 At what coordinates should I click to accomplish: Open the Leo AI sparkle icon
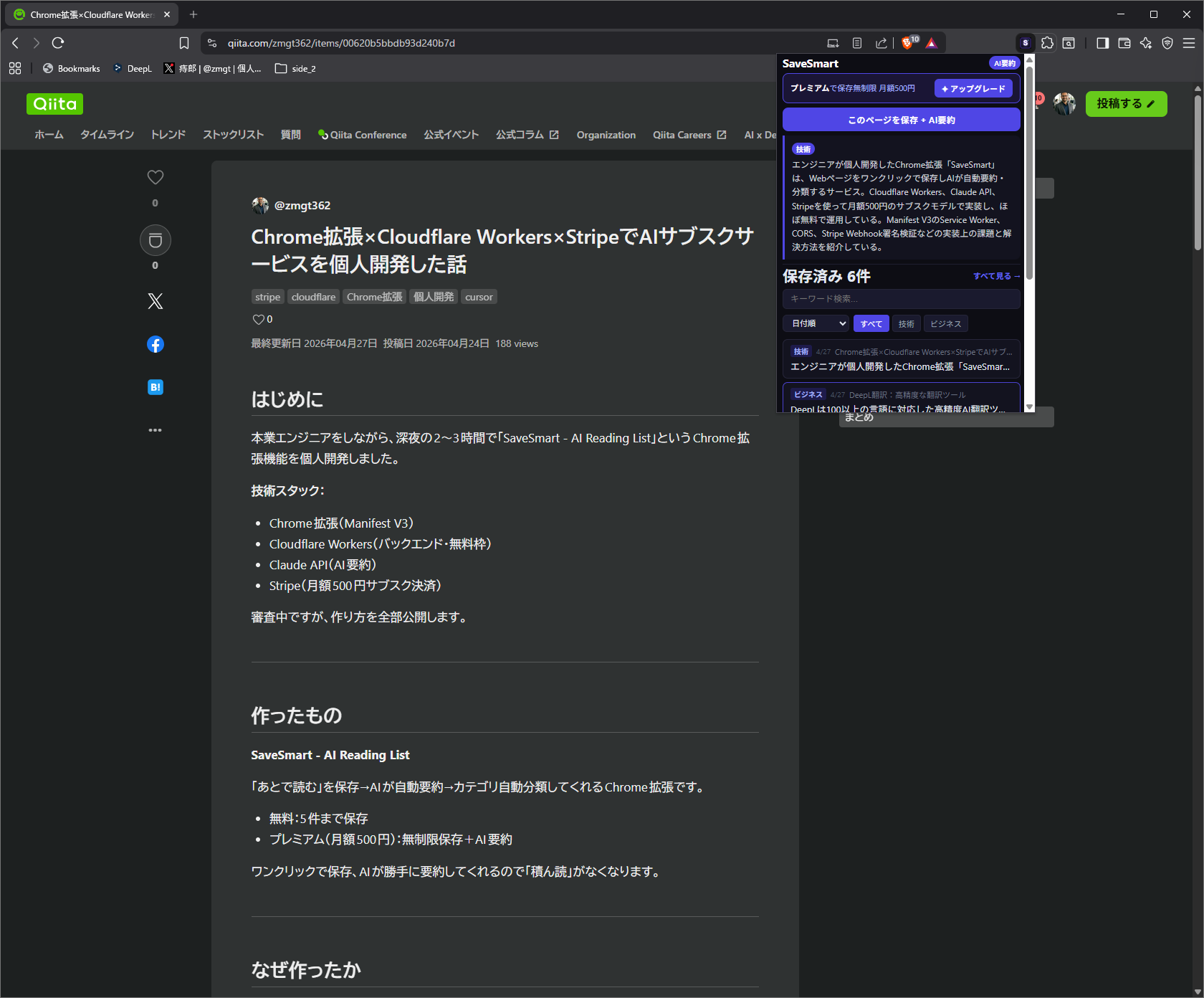click(1146, 43)
